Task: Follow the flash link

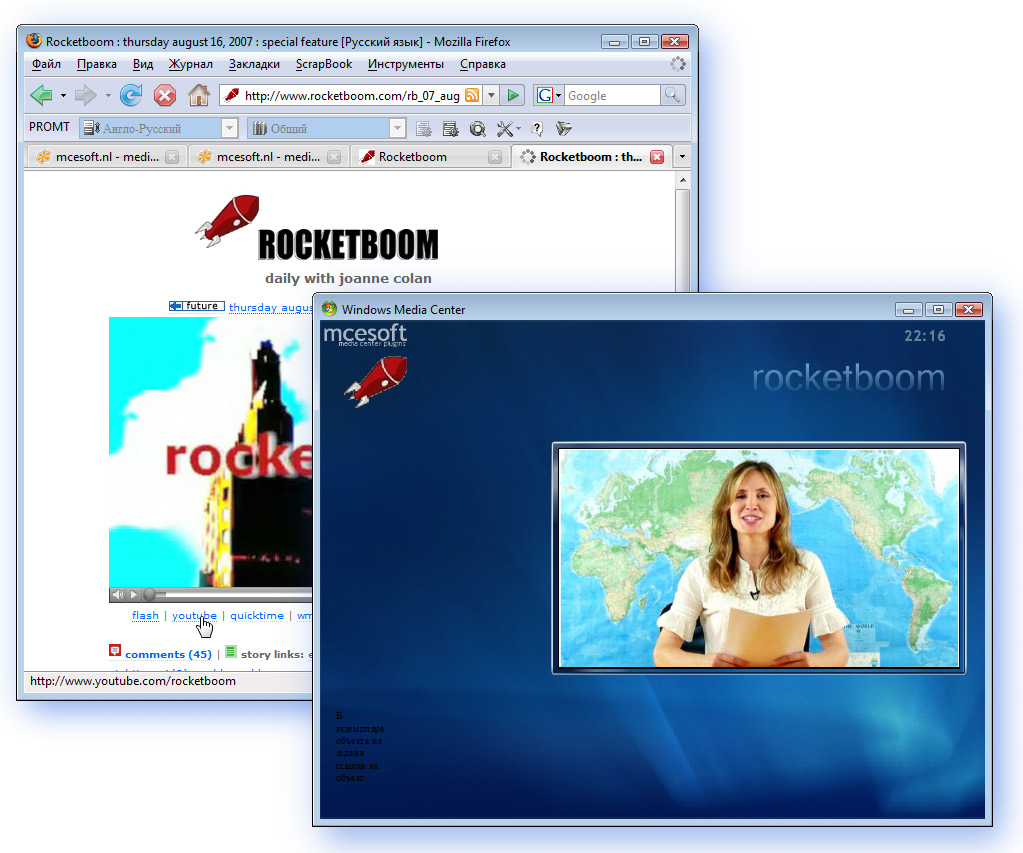Action: click(145, 615)
